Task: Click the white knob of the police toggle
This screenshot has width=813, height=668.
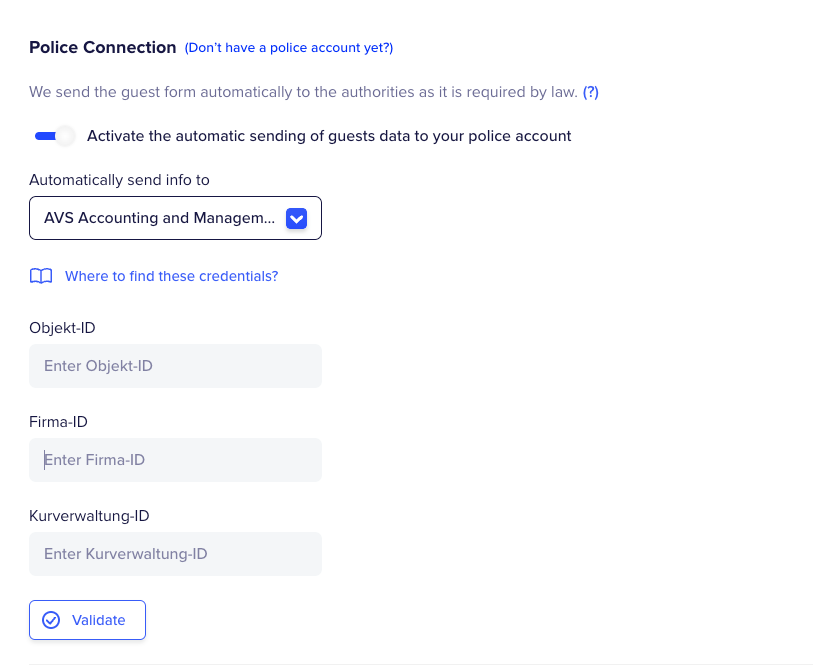Action: click(65, 136)
